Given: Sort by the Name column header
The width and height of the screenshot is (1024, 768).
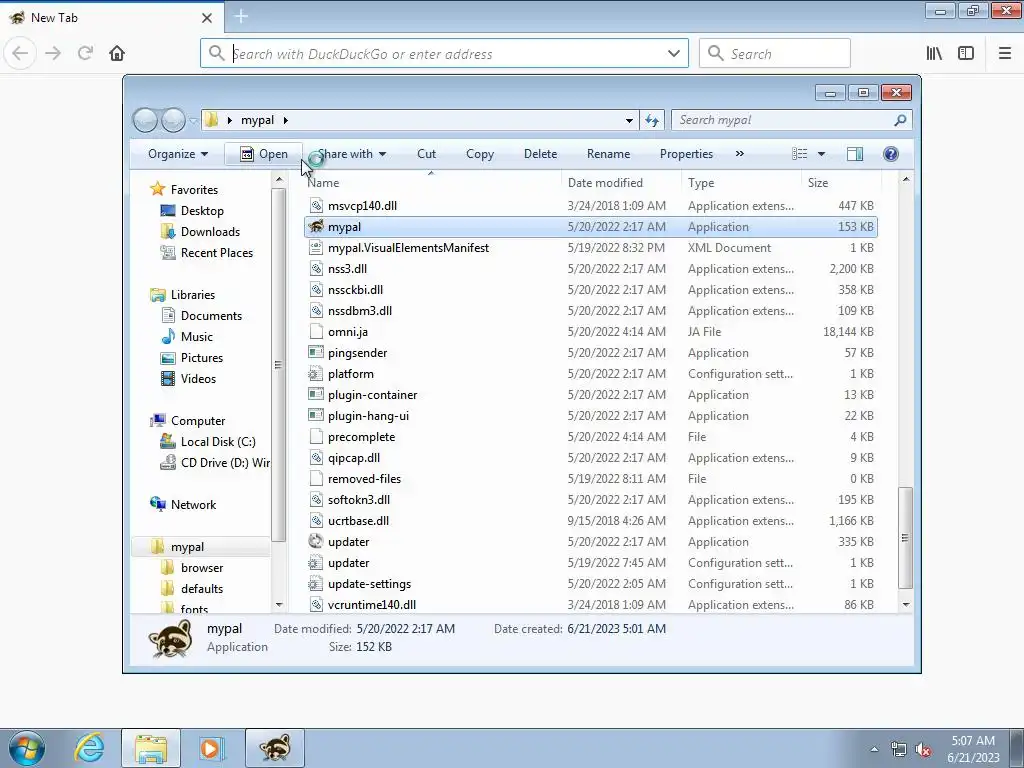Looking at the screenshot, I should pyautogui.click(x=431, y=183).
